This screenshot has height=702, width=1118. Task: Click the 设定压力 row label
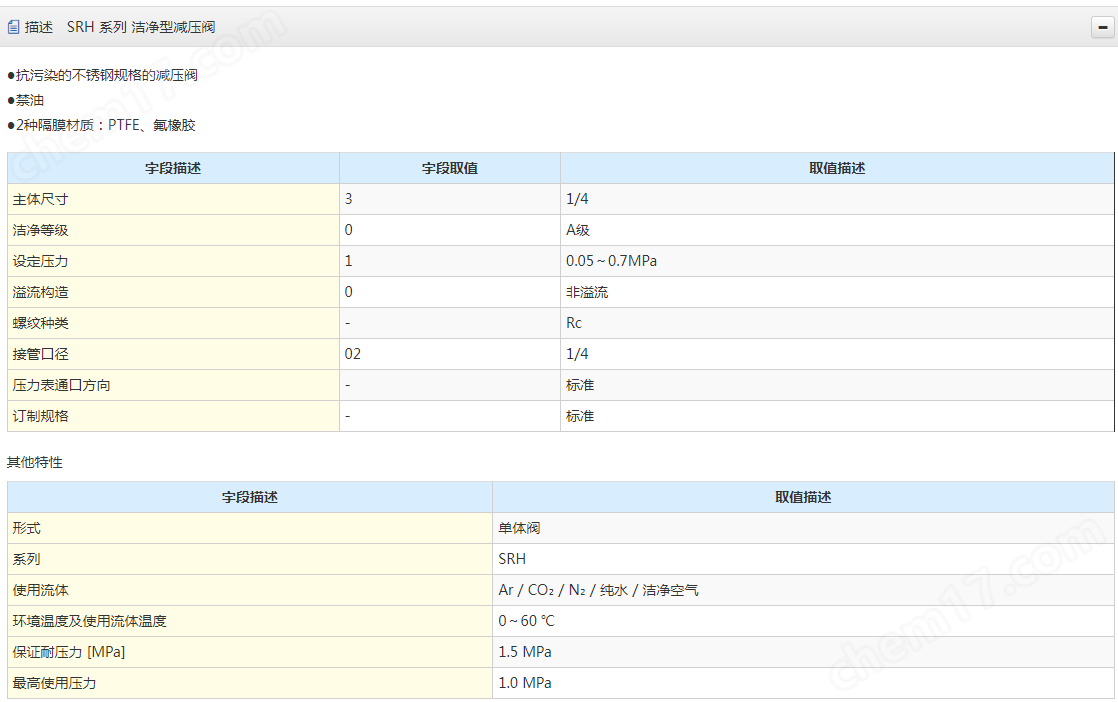[41, 262]
